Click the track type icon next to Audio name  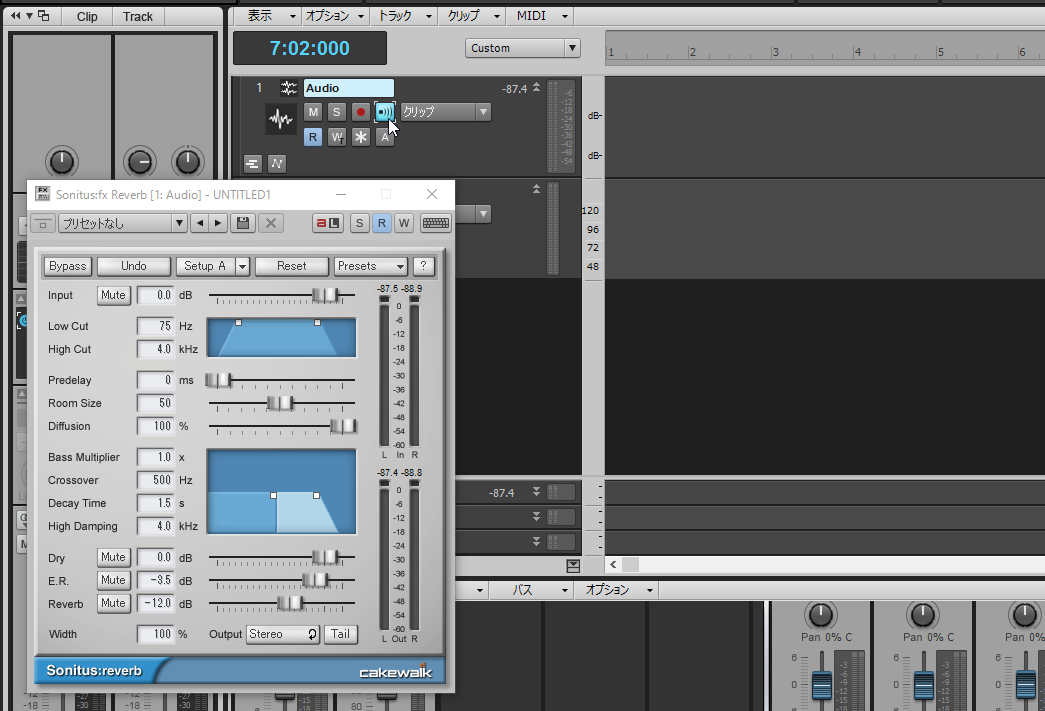[289, 88]
